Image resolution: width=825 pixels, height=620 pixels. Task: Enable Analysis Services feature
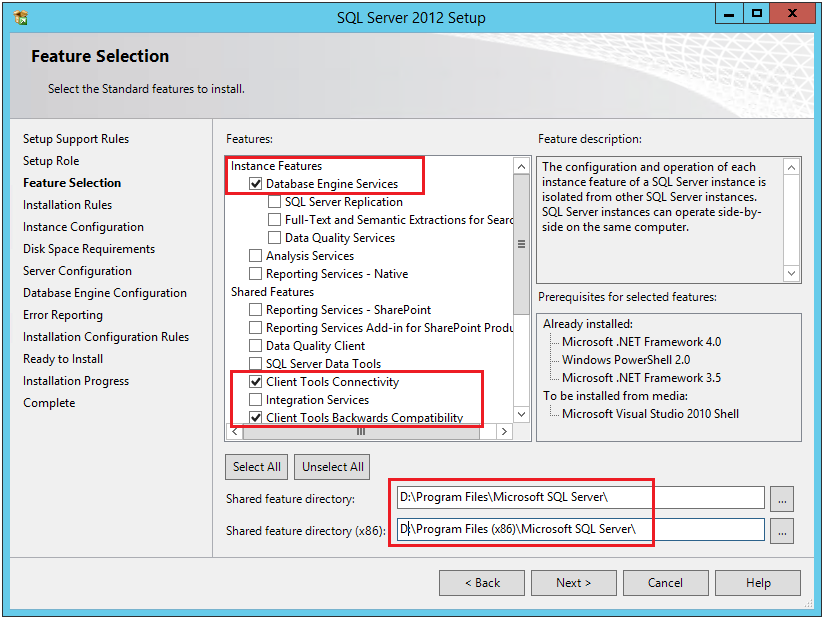click(x=256, y=256)
